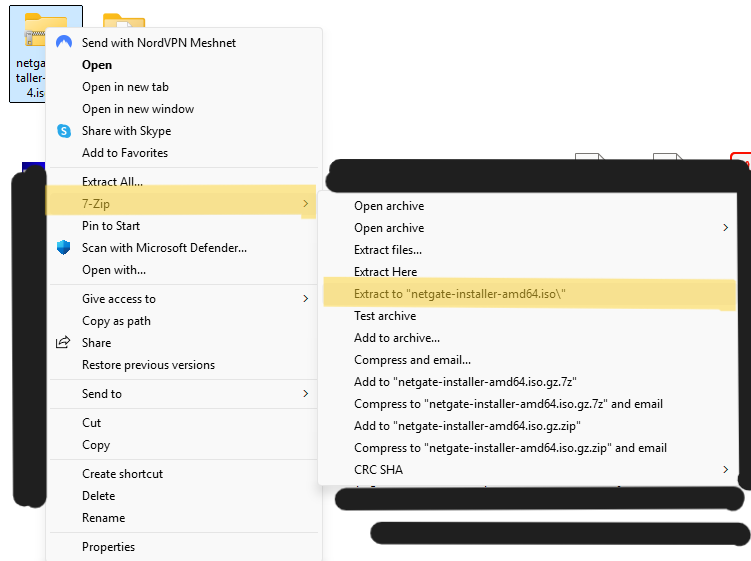751x561 pixels.
Task: Click the Microsoft Defender shield icon
Action: point(63,247)
